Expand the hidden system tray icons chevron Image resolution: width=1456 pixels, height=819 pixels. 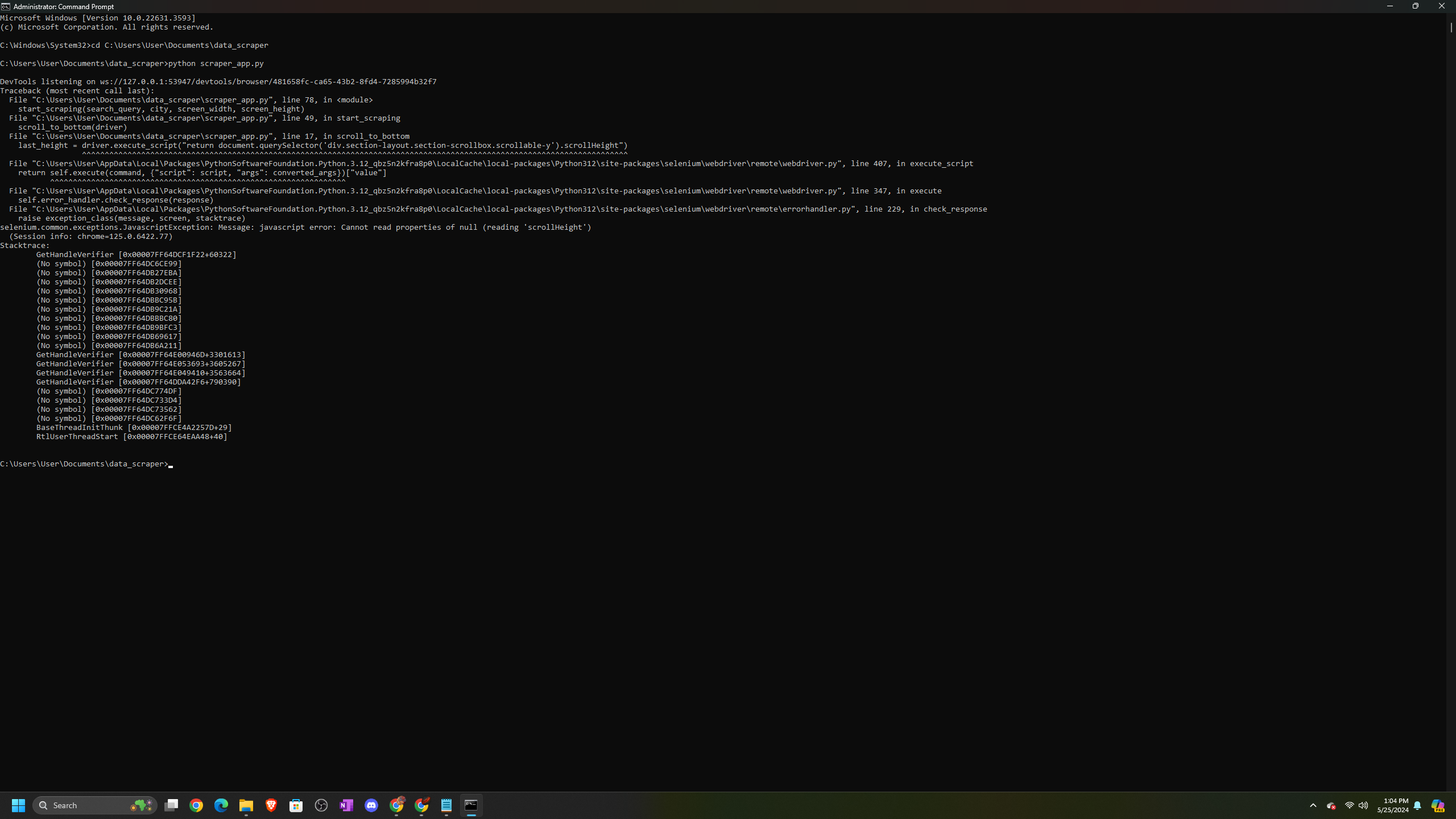[x=1313, y=805]
